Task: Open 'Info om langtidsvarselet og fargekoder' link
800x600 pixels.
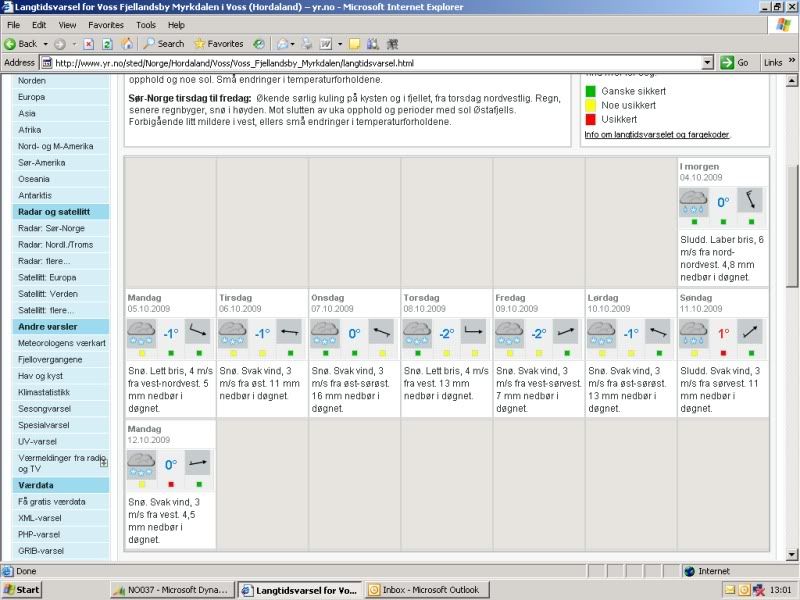Action: [x=657, y=134]
